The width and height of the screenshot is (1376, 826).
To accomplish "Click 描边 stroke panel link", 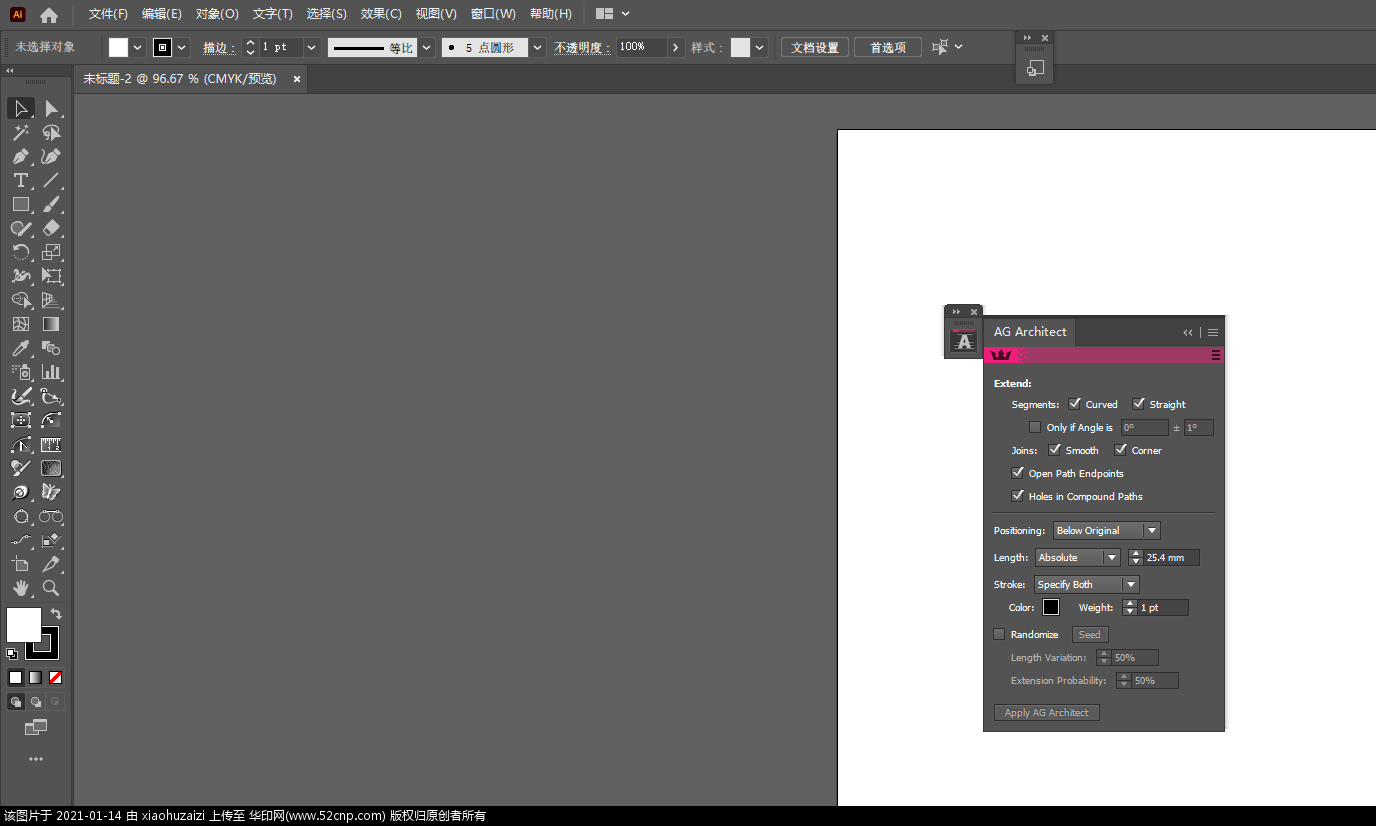I will point(218,47).
